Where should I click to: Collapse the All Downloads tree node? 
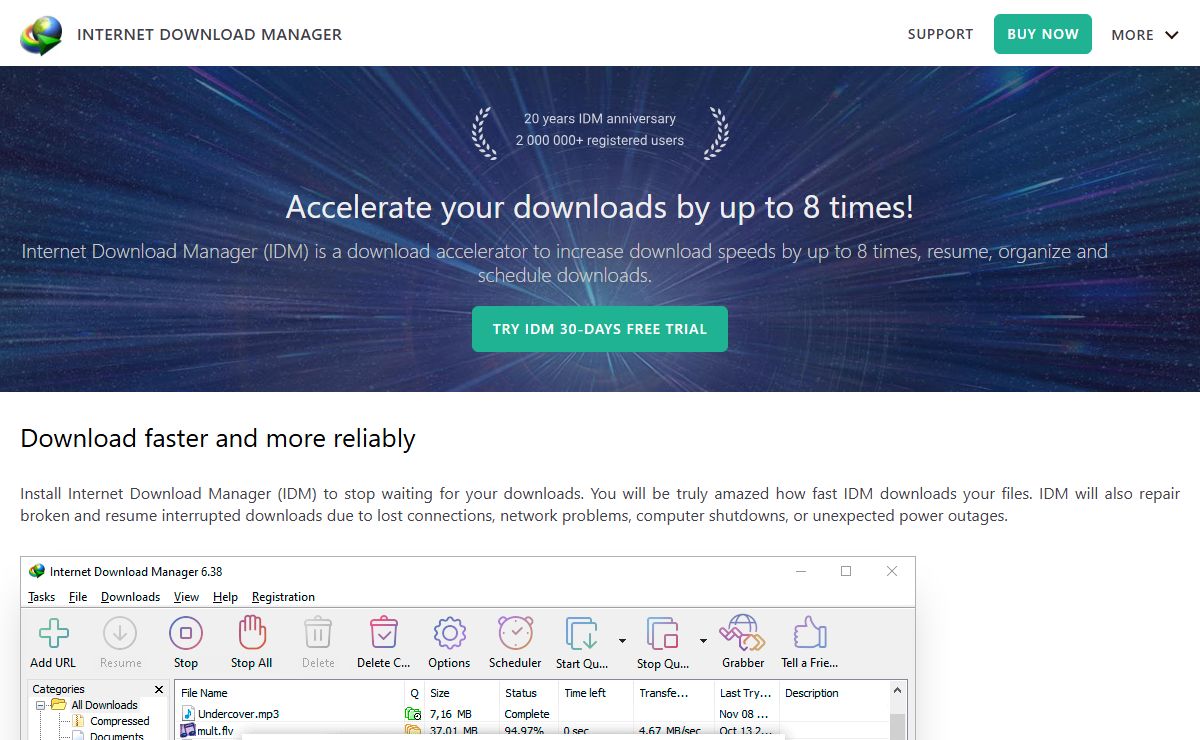(41, 705)
